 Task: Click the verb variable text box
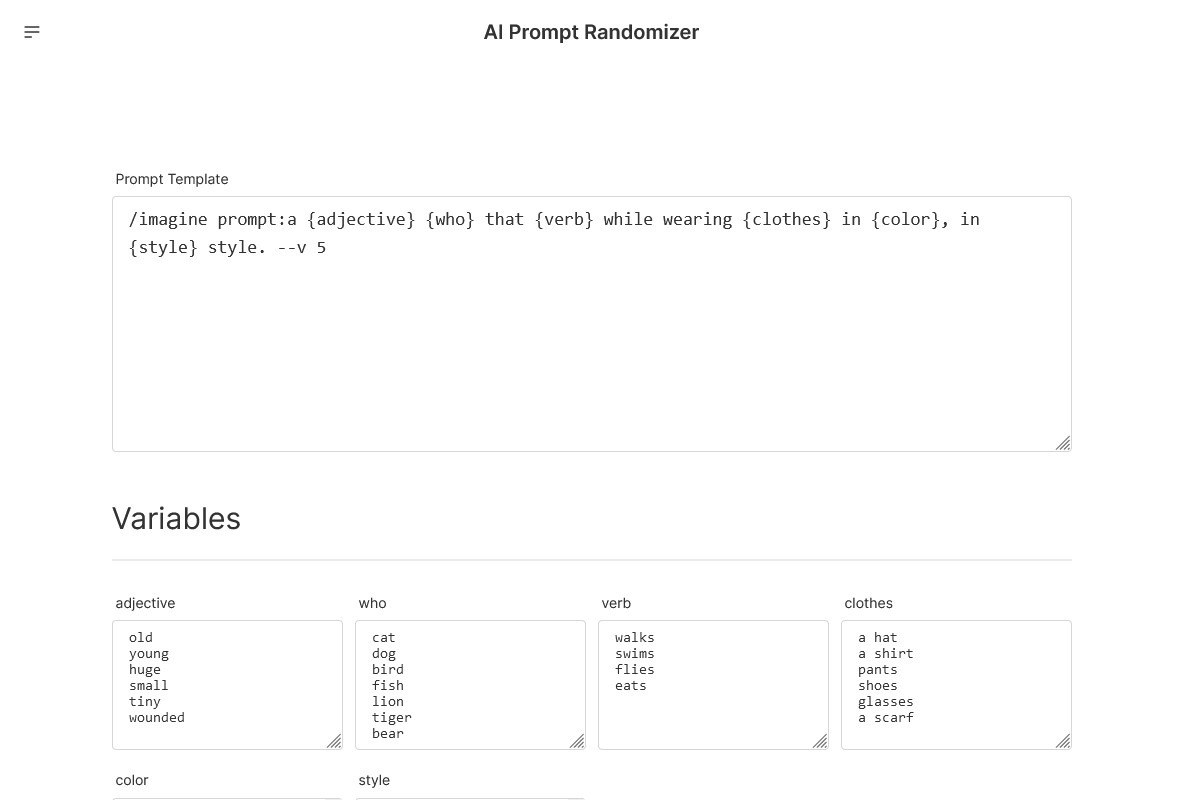(x=713, y=685)
